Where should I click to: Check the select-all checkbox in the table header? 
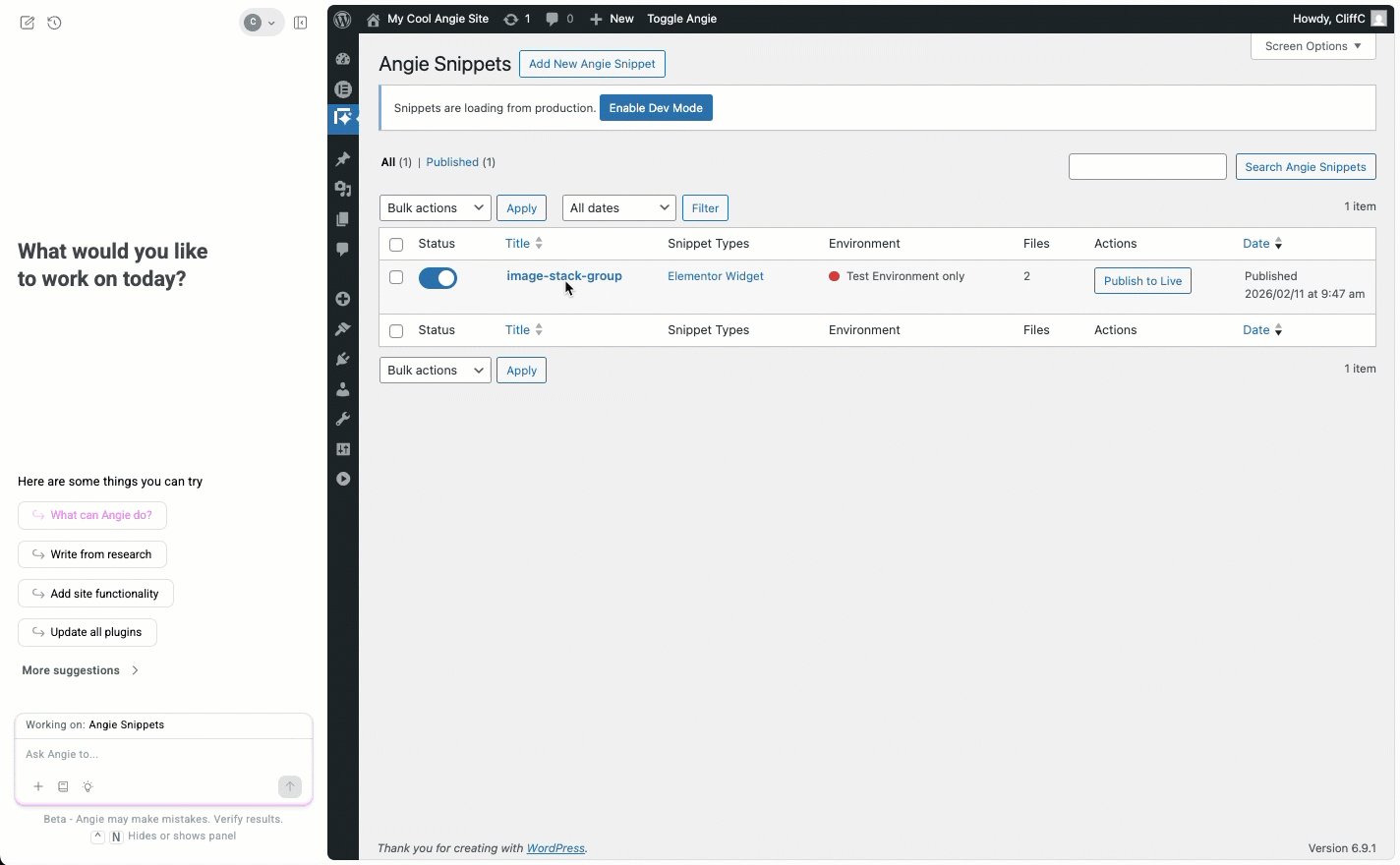coord(396,244)
